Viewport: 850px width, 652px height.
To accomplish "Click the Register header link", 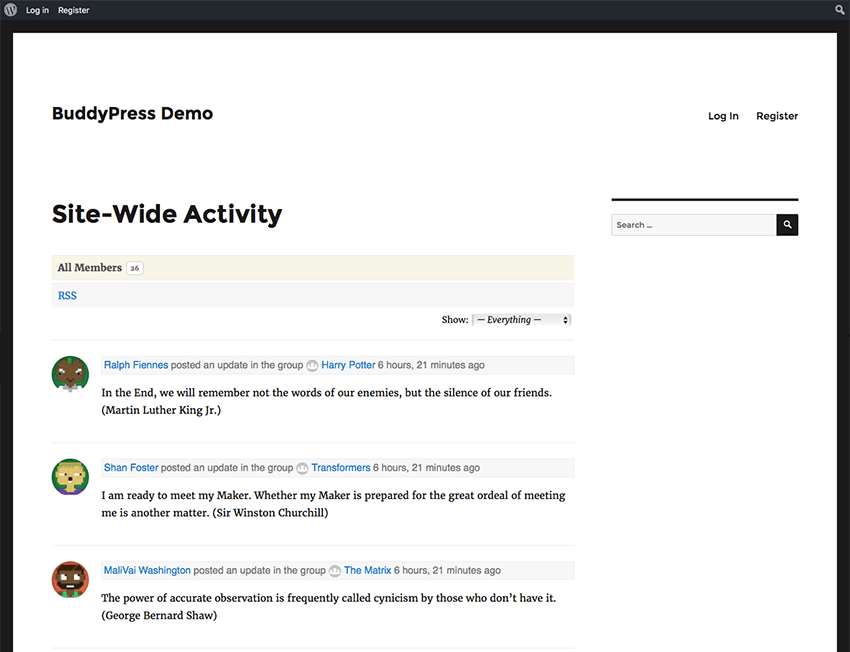I will click(777, 115).
